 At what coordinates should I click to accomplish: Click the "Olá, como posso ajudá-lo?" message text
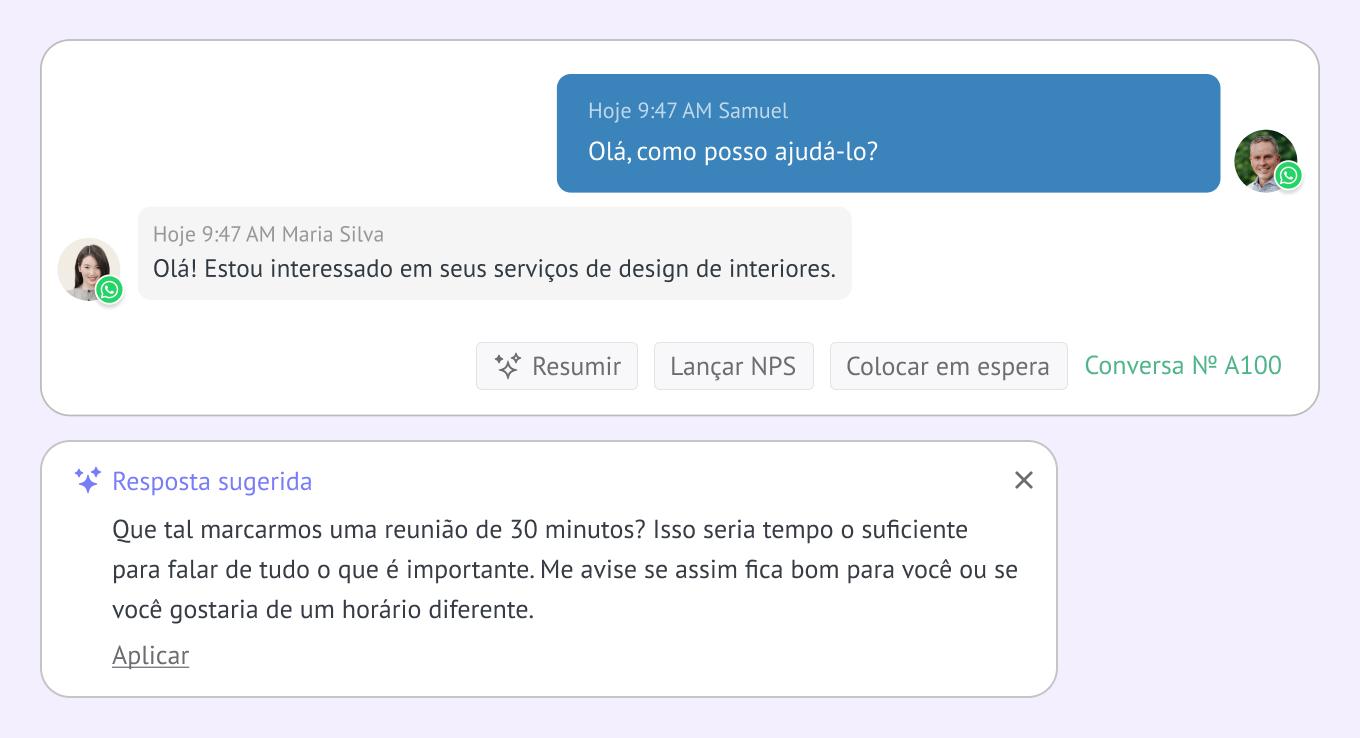(x=732, y=153)
